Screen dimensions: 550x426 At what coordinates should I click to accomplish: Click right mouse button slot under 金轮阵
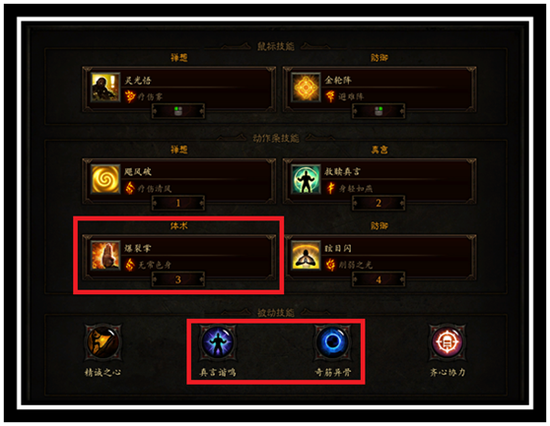click(x=378, y=111)
